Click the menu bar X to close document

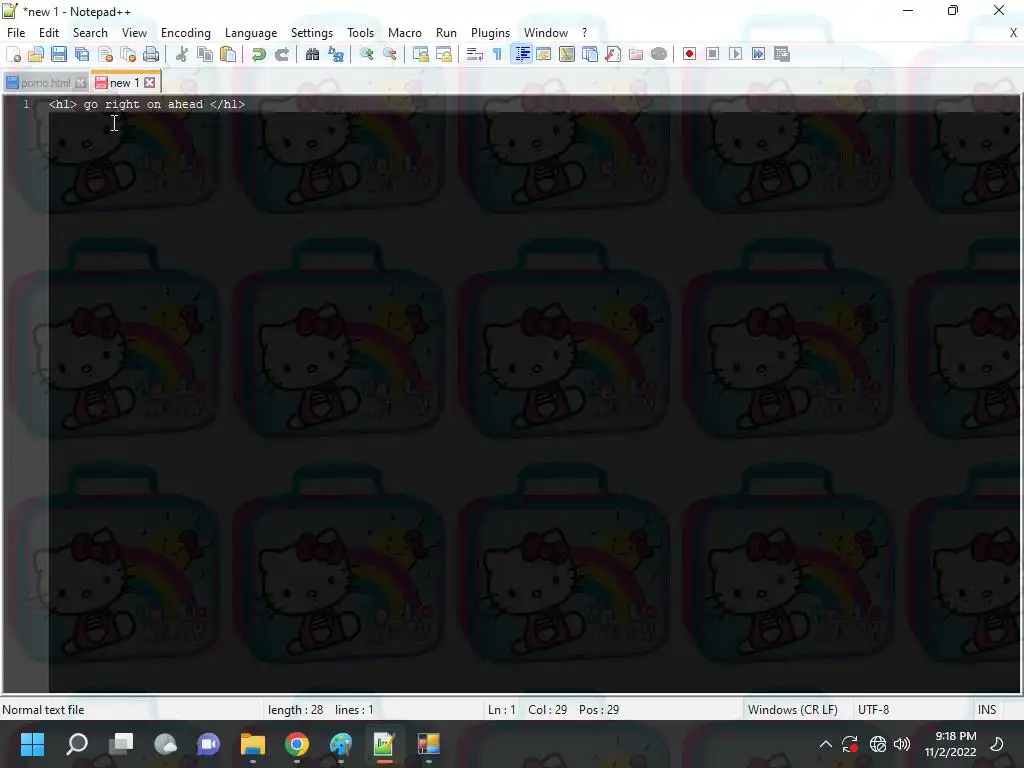point(1014,33)
